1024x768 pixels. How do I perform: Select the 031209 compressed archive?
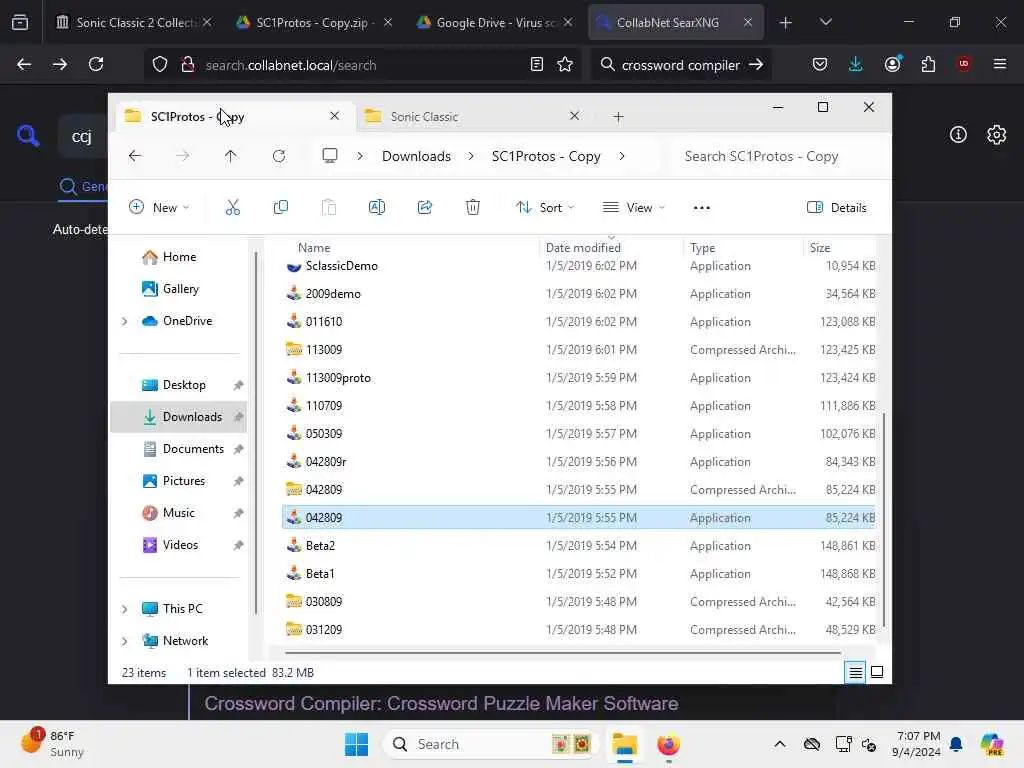(x=580, y=630)
